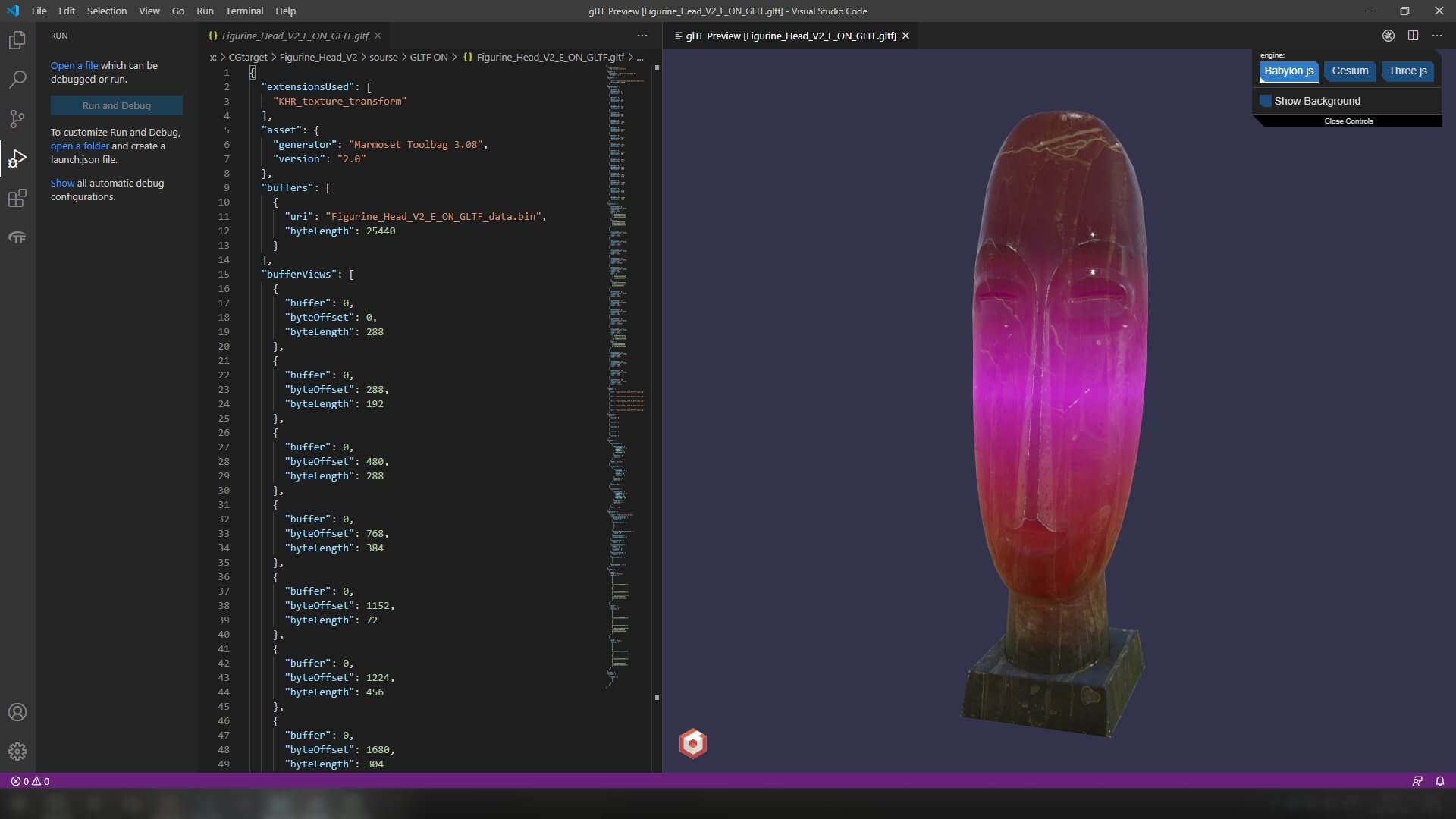Screen dimensions: 1456x819
Task: Open the Explorer view in activity bar
Action: [17, 40]
